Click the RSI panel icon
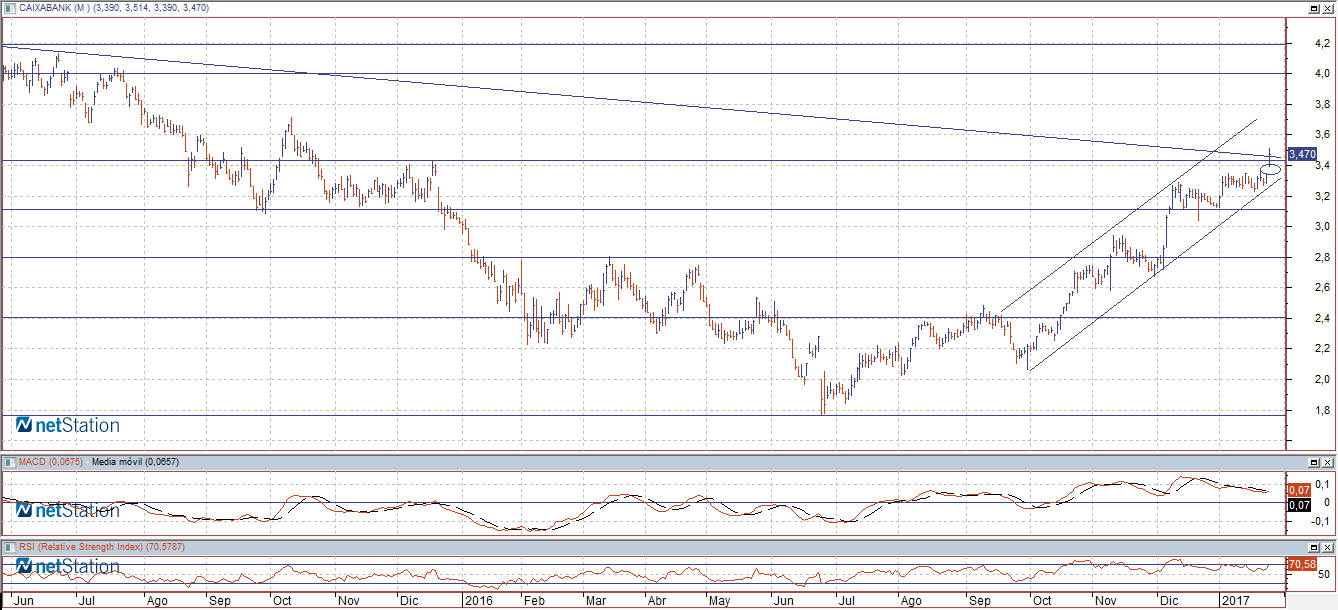 pyautogui.click(x=9, y=548)
